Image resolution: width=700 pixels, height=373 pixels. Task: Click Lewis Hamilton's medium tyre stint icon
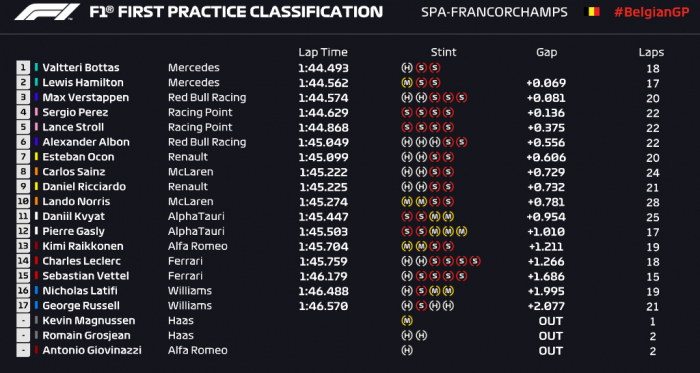coord(407,83)
